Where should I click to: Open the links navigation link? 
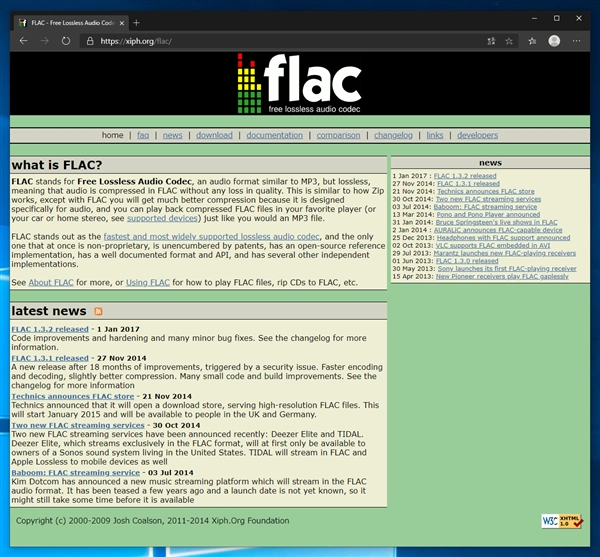pos(435,135)
